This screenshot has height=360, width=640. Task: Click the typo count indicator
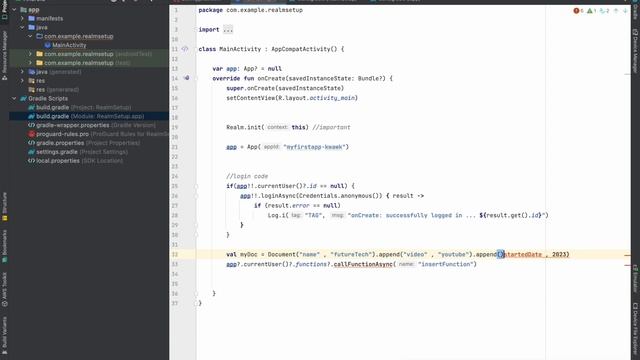(x=604, y=11)
